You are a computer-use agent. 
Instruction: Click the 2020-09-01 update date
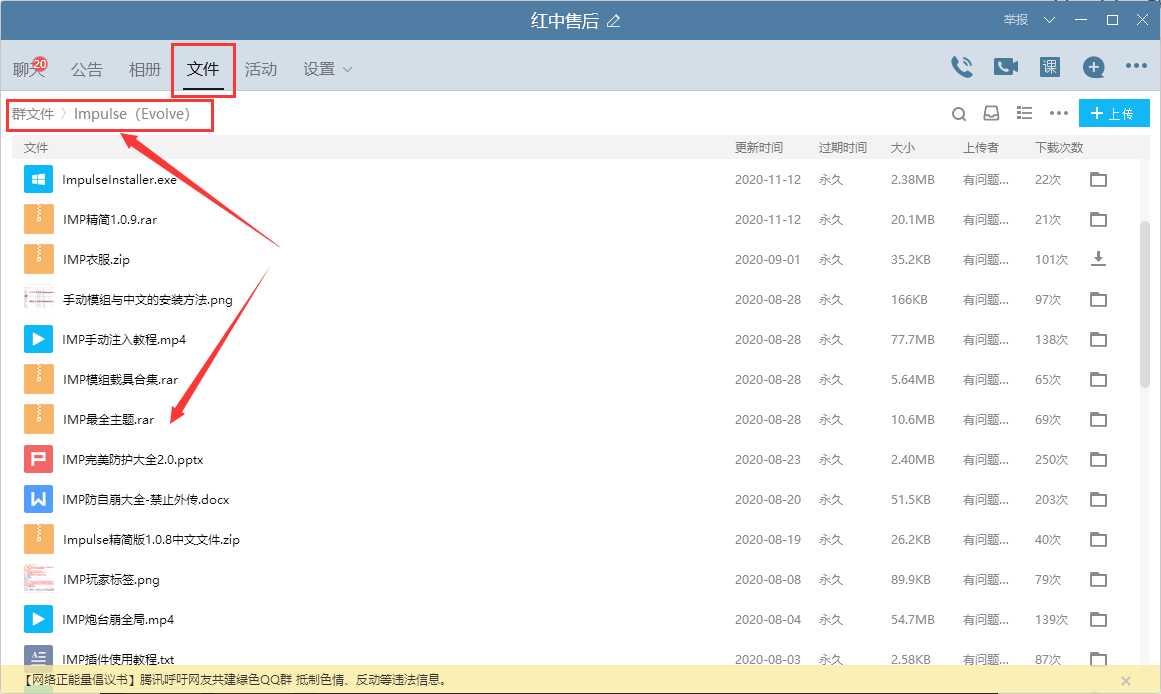(767, 259)
